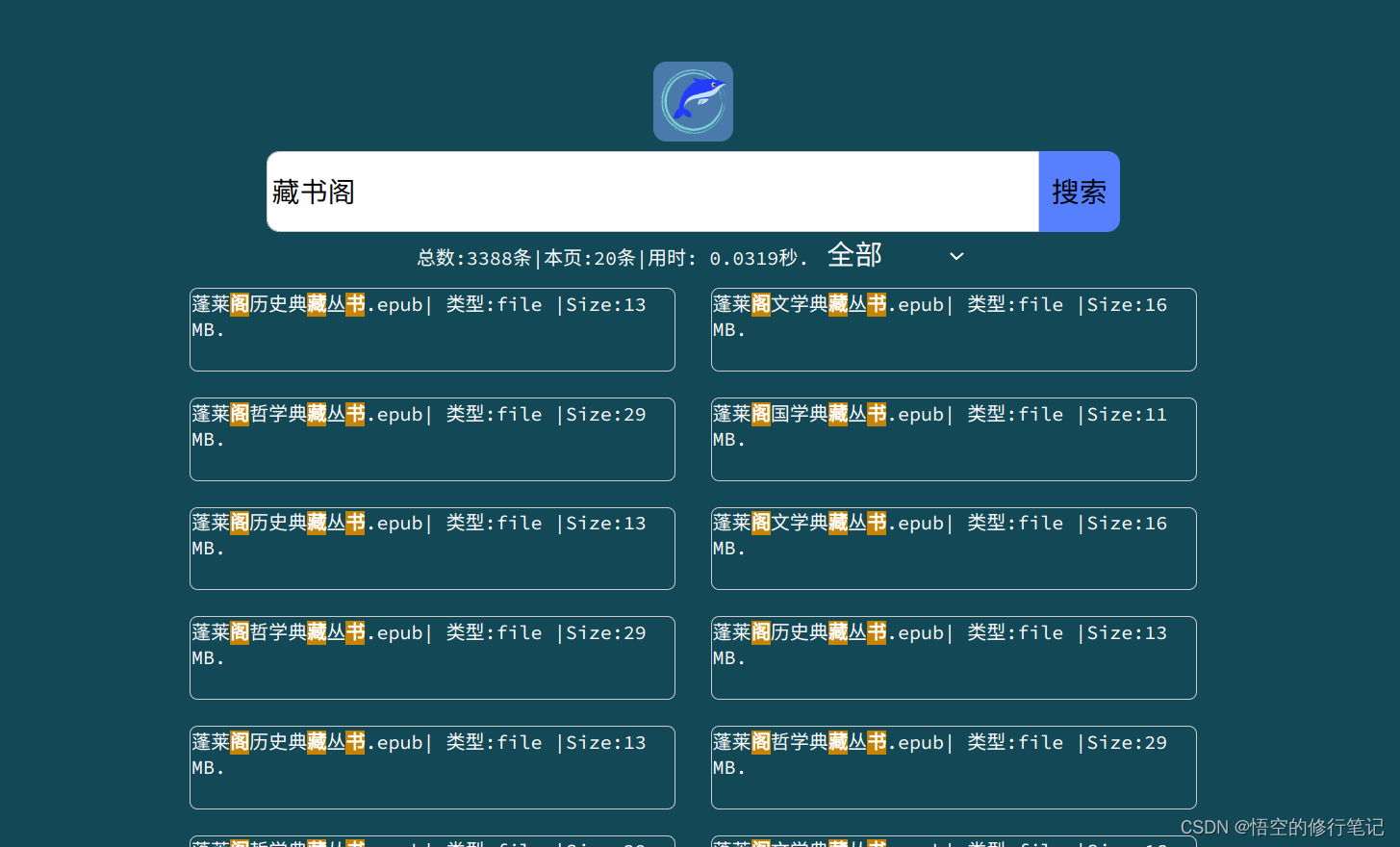
Task: Click the 搜索 search button
Action: tap(1079, 192)
